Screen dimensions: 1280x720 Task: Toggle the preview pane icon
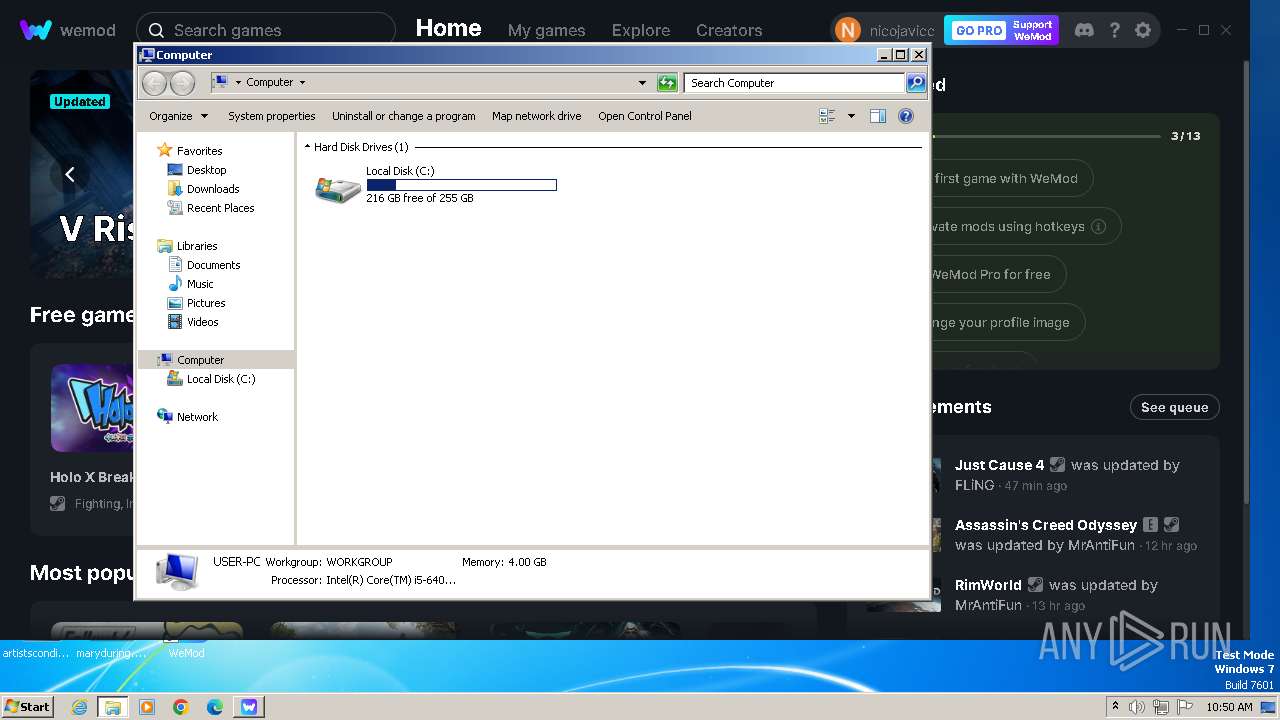click(878, 116)
